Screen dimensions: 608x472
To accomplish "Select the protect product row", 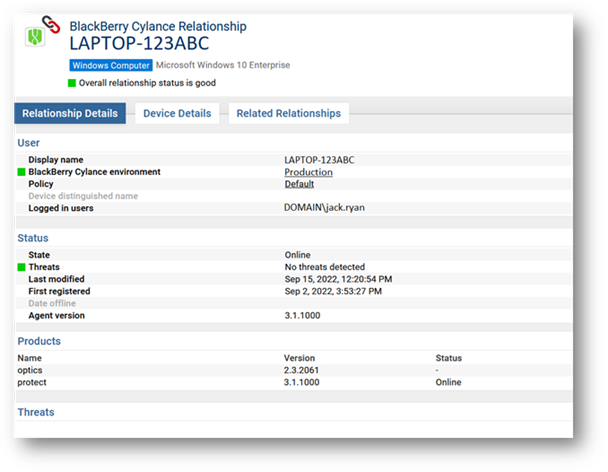I will point(32,381).
